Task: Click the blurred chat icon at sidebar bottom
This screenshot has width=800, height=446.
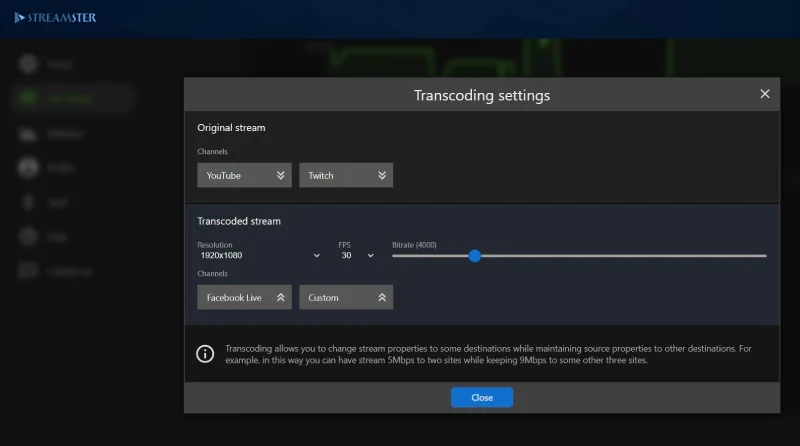Action: 28,271
